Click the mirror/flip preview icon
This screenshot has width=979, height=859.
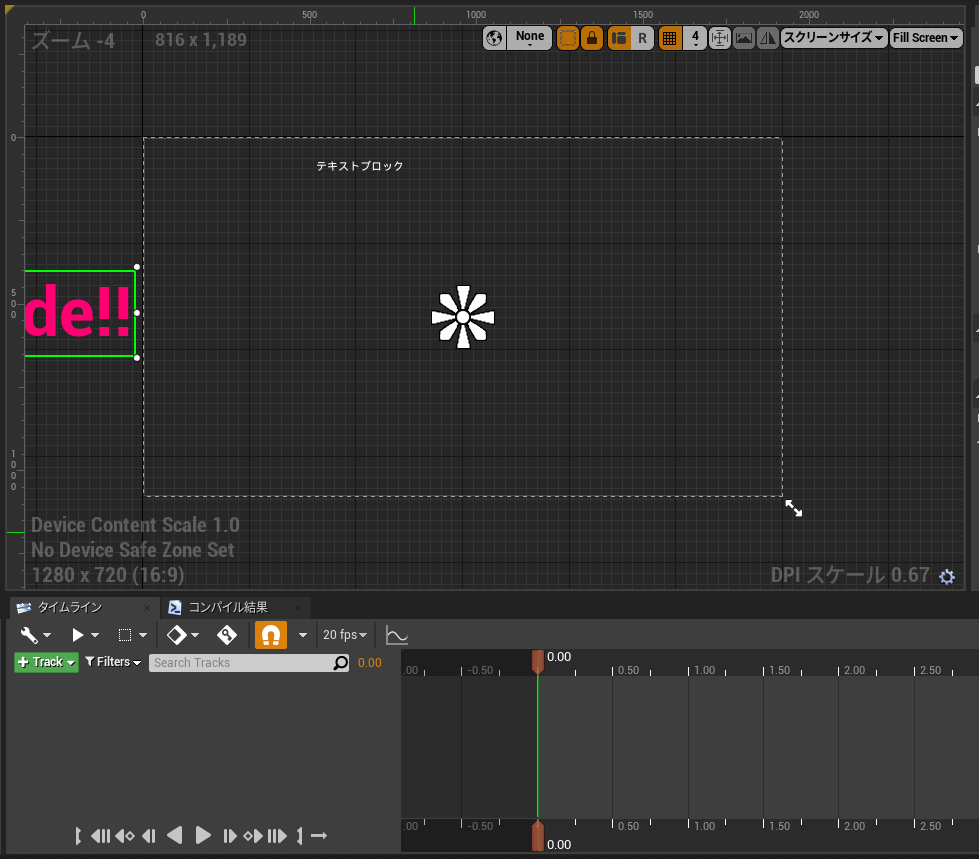pyautogui.click(x=767, y=38)
